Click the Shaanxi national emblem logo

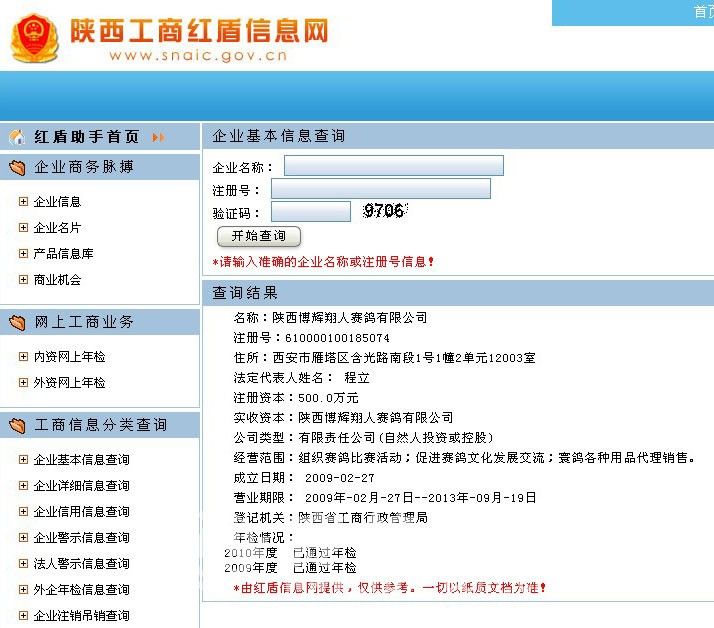tap(34, 39)
